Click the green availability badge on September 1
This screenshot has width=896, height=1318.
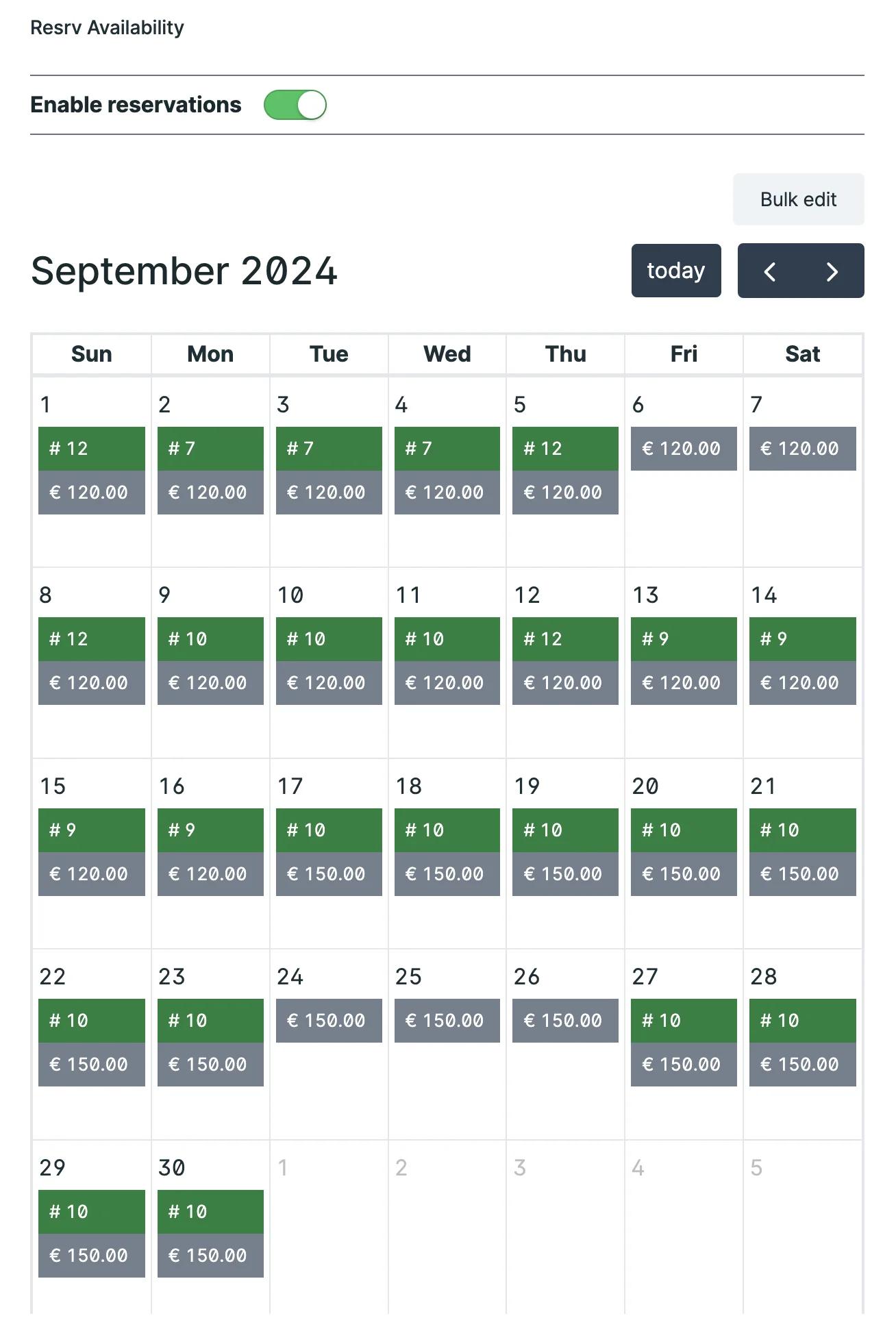(91, 449)
